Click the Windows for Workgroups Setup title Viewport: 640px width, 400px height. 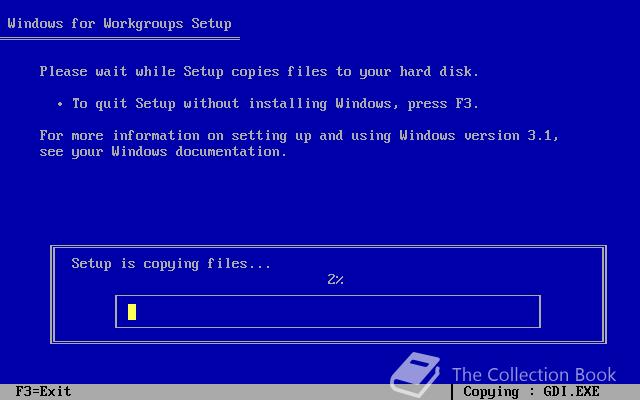(120, 24)
